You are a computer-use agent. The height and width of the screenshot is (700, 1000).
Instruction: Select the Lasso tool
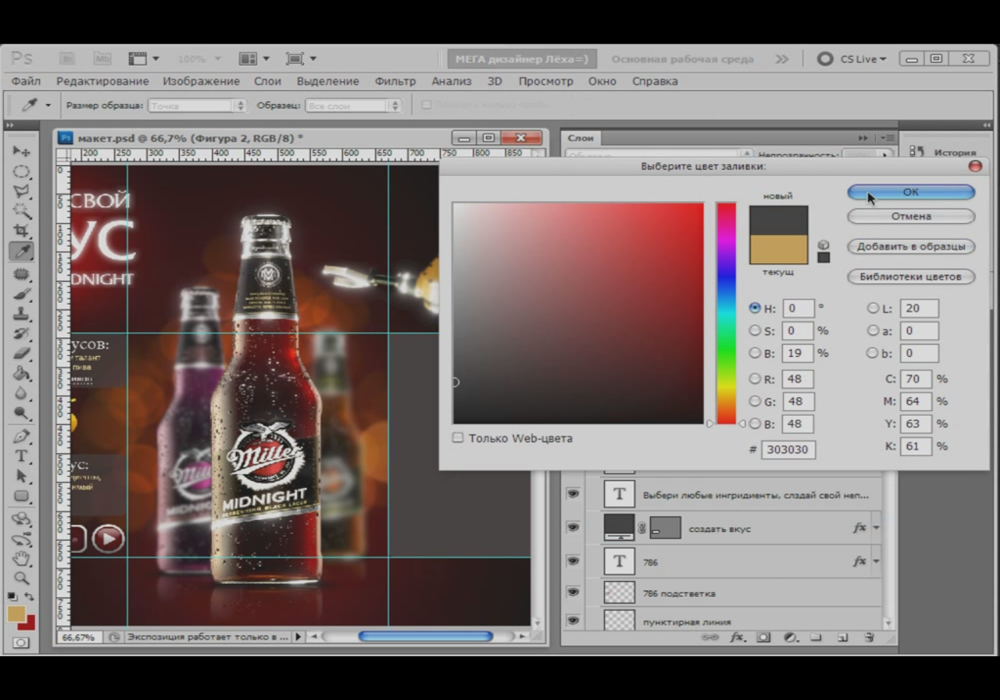pyautogui.click(x=21, y=191)
